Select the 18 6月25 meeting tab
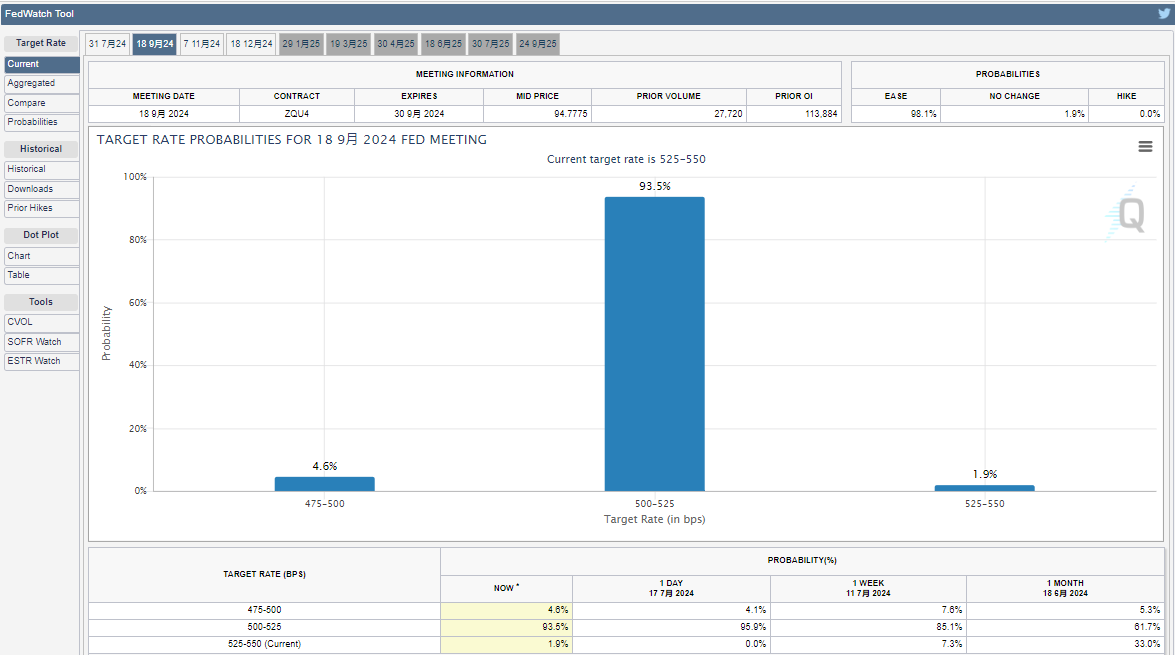This screenshot has height=655, width=1175. click(444, 43)
